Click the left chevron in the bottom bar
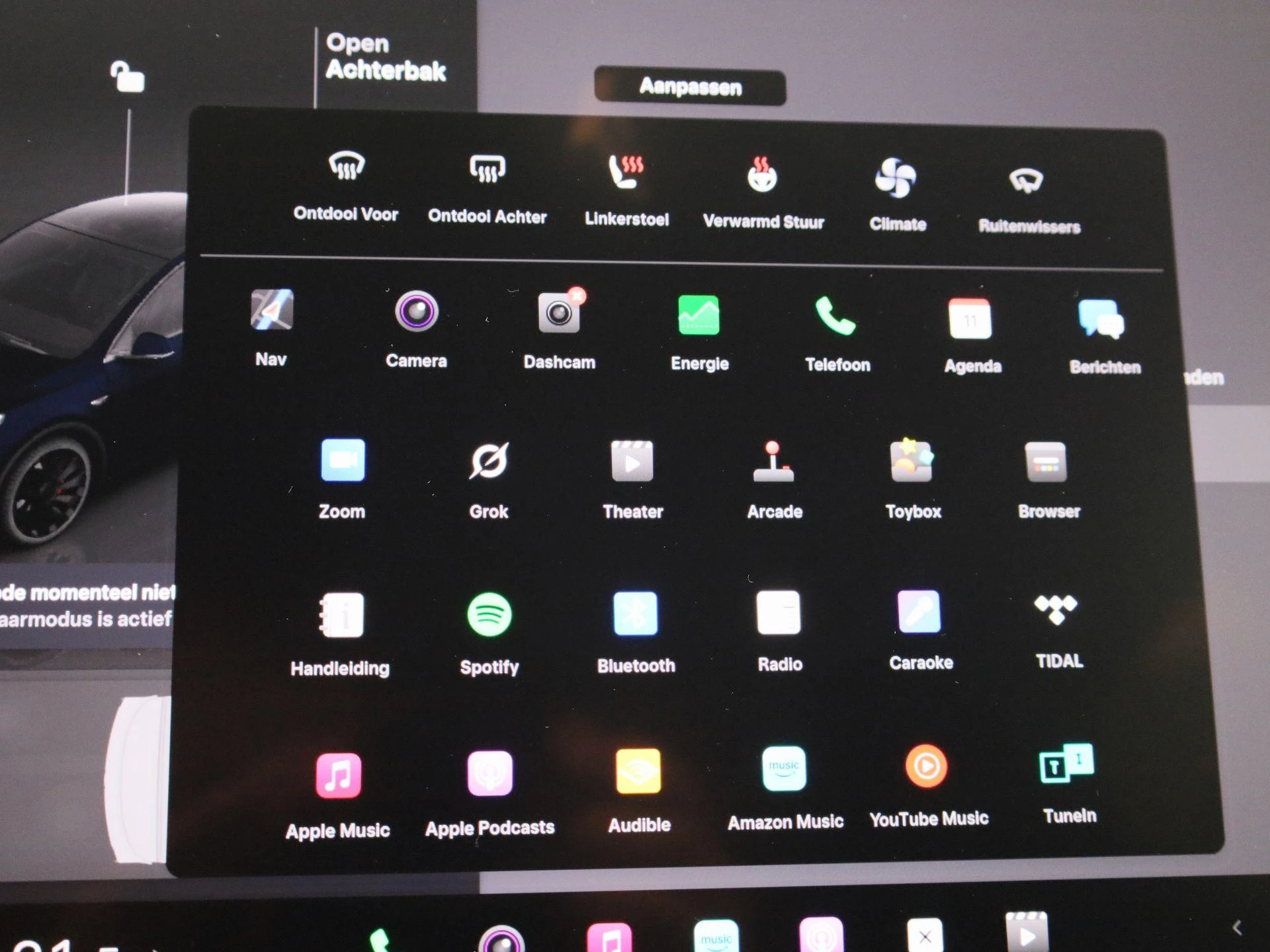 tap(1236, 927)
